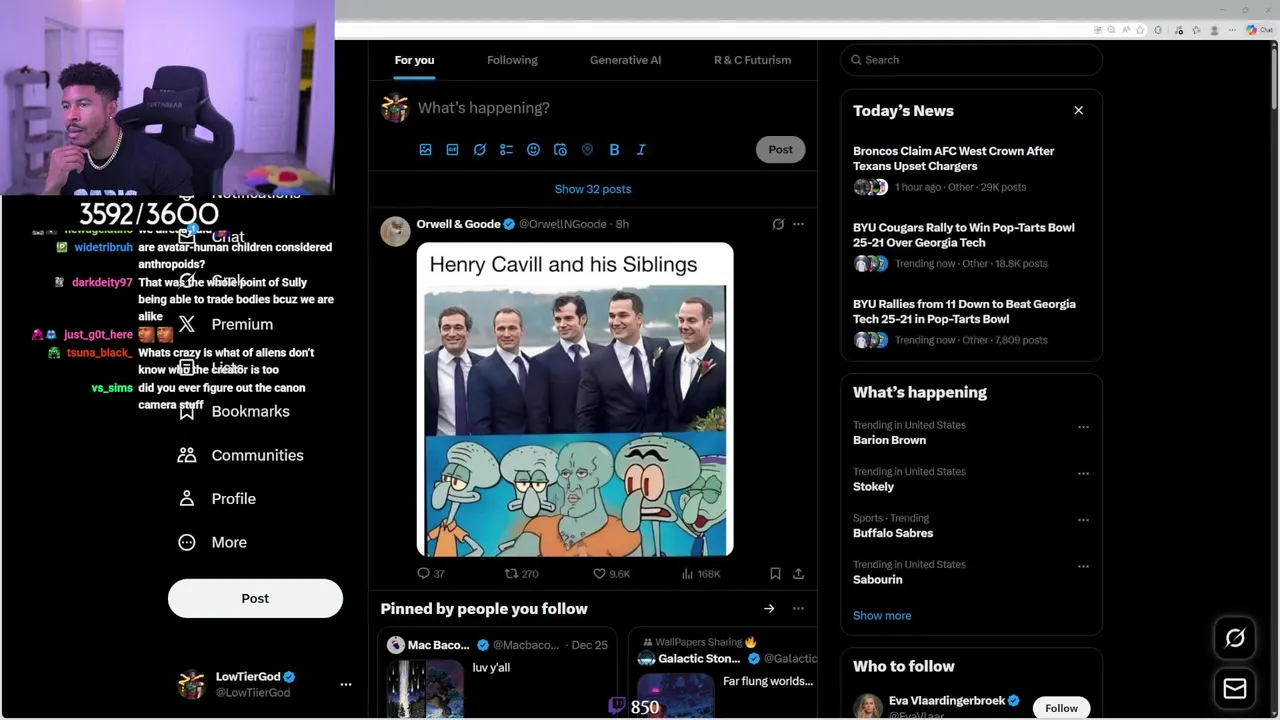Share the Orwell & Goode post
This screenshot has width=1280, height=720.
pos(798,574)
